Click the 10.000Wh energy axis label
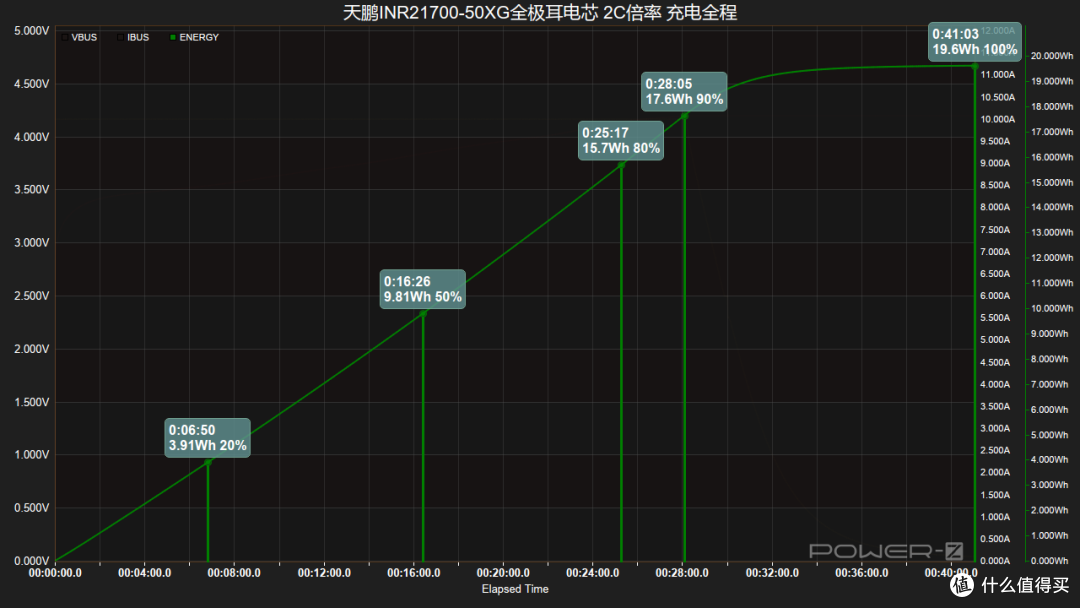Viewport: 1080px width, 608px height. pyautogui.click(x=1052, y=308)
